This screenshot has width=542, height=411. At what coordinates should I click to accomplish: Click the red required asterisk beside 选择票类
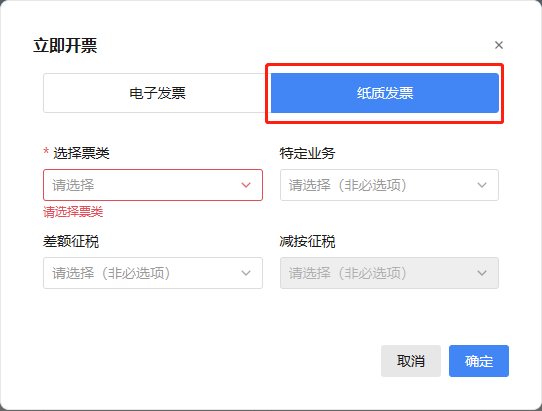[x=46, y=151]
